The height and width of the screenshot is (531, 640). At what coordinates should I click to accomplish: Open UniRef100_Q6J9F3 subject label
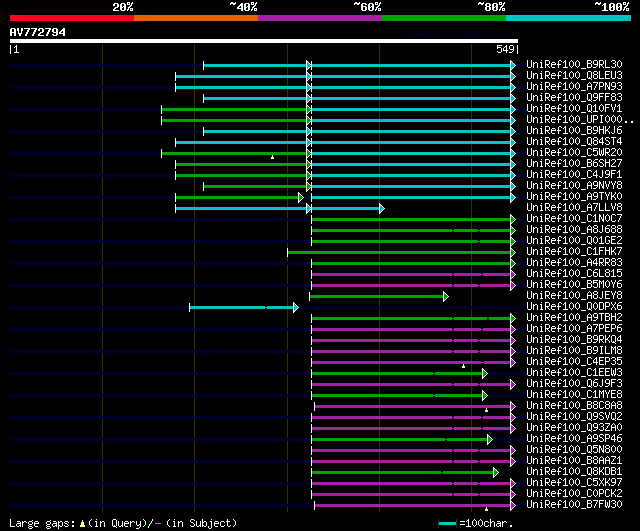click(574, 384)
